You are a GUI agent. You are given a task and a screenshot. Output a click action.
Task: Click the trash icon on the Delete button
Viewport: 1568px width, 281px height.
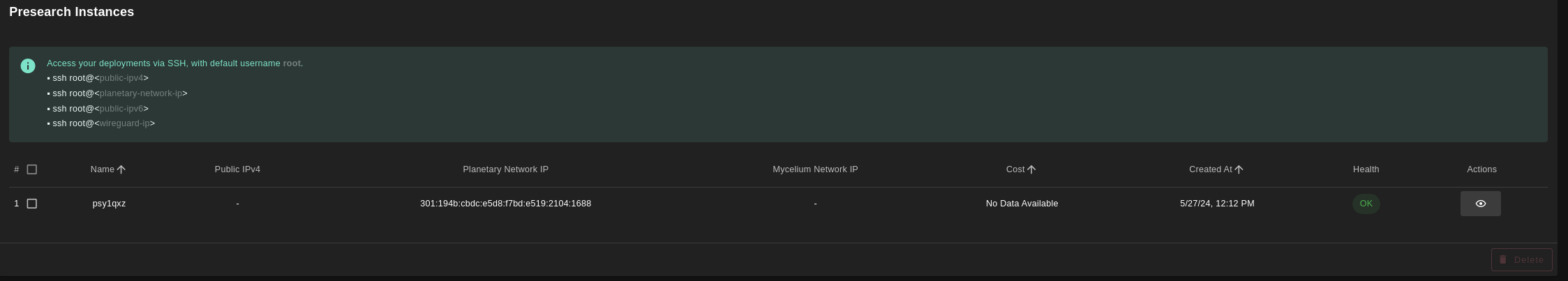[x=1503, y=259]
